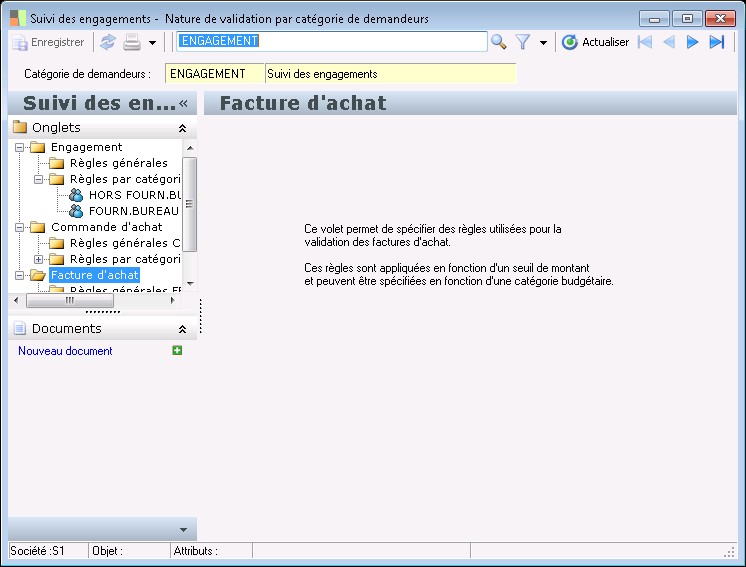The height and width of the screenshot is (567, 746).
Task: Go to the last record arrow
Action: 717,42
